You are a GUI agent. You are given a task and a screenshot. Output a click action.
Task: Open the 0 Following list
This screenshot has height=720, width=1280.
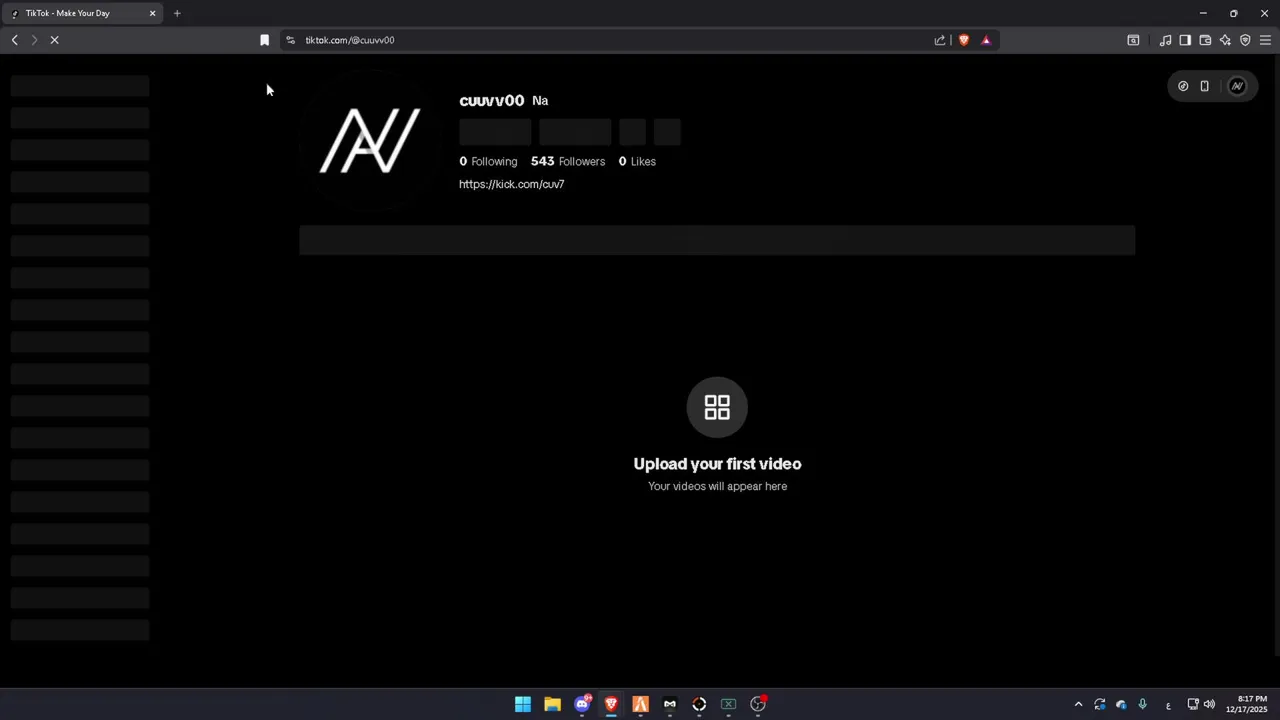pos(488,161)
